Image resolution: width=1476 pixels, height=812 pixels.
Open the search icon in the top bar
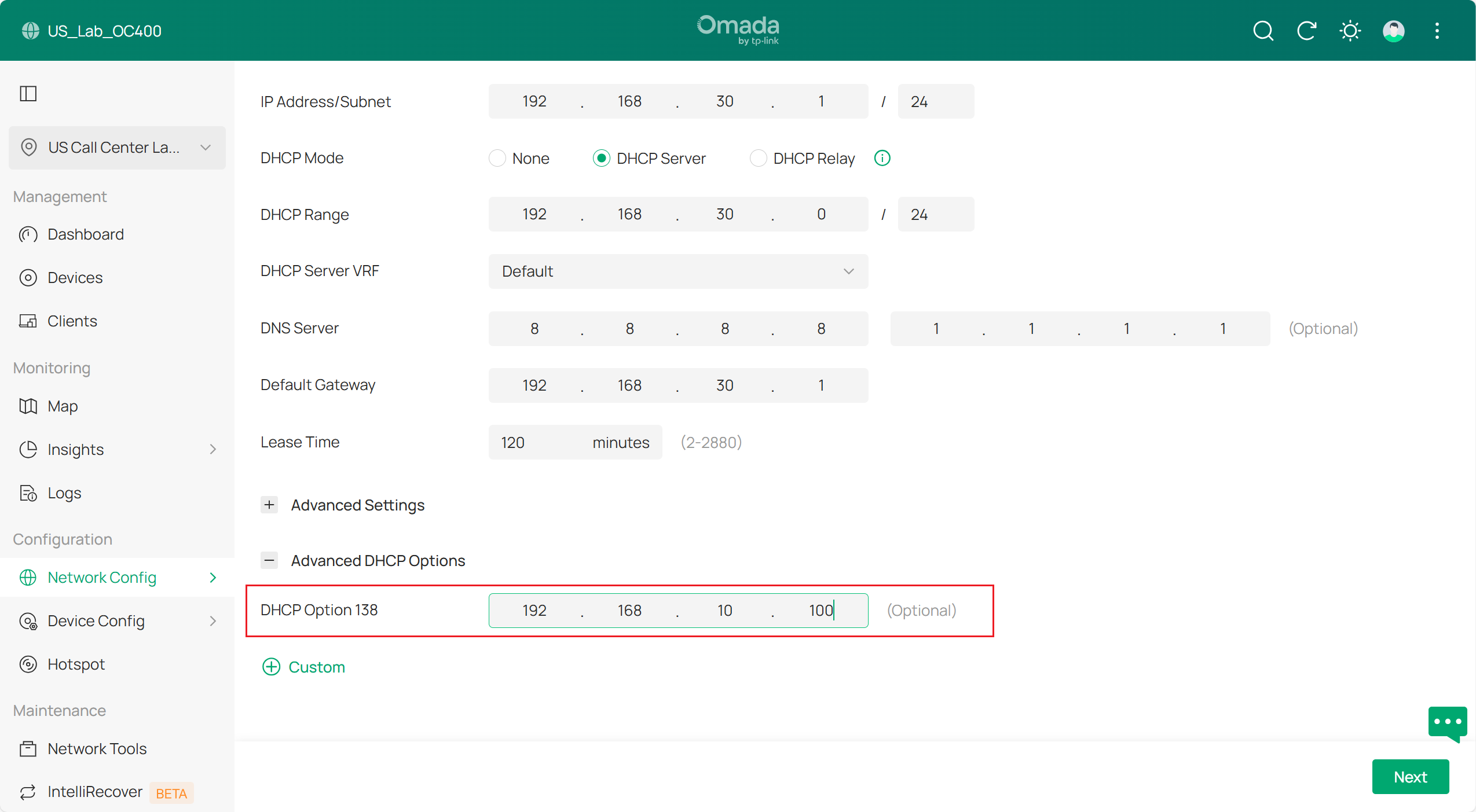pos(1263,31)
